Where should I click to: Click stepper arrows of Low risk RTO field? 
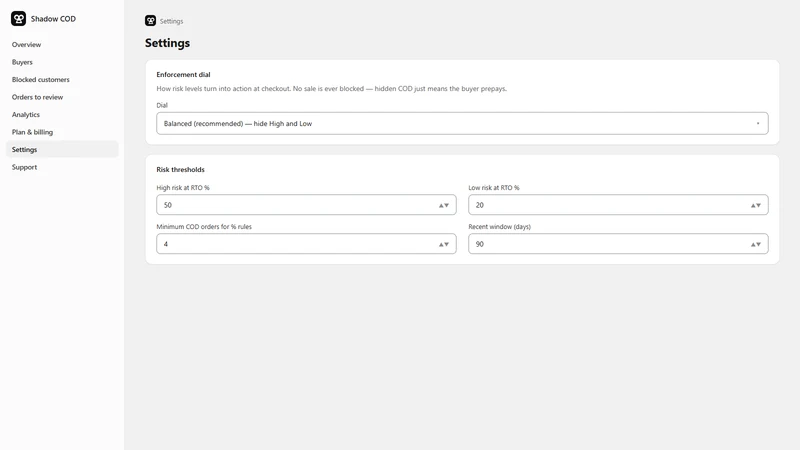[x=756, y=205]
